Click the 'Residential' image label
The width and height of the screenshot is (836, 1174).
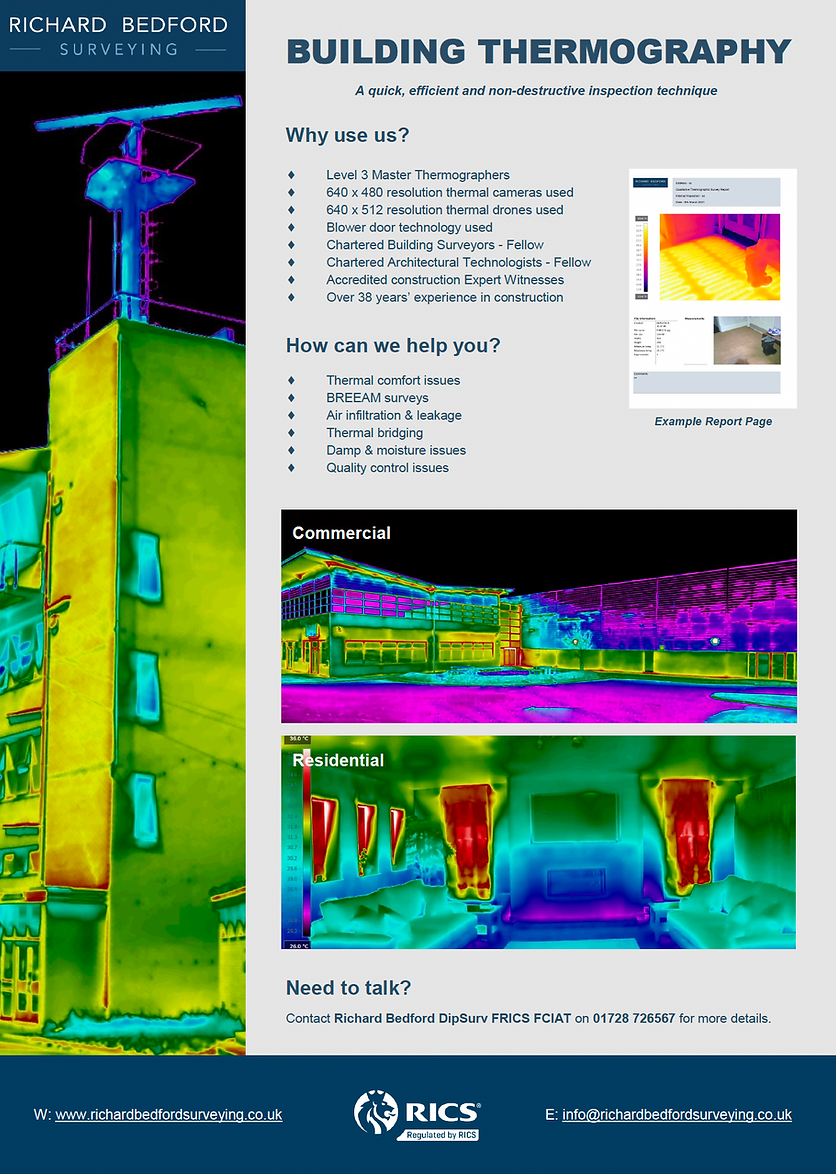(x=338, y=760)
